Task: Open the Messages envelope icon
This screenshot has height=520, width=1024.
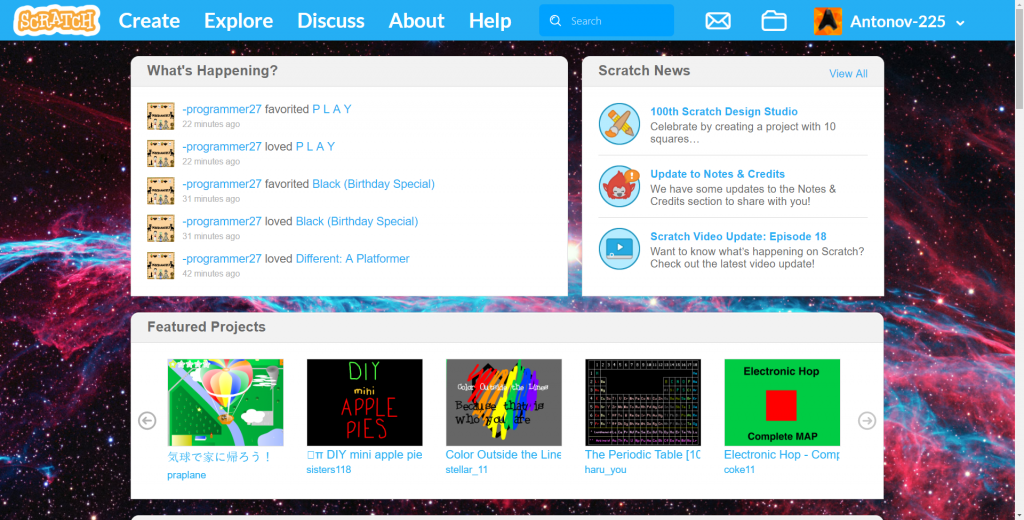Action: [718, 21]
